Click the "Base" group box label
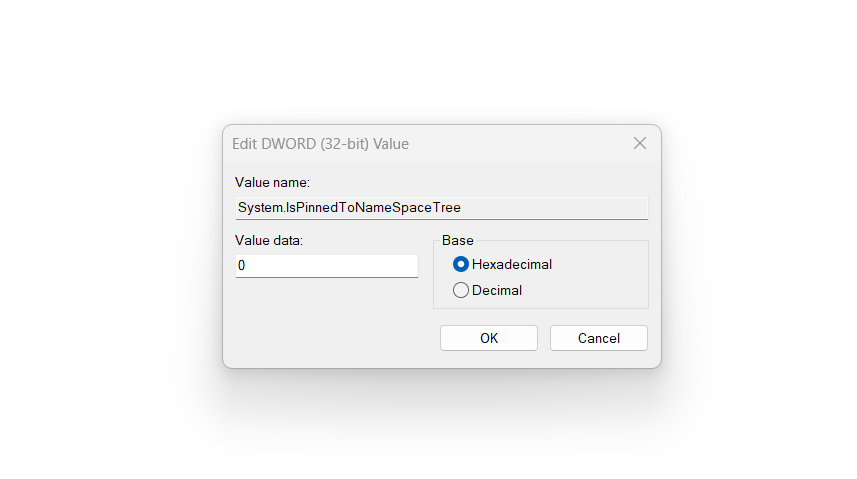Screen dimensions: 857x479 tap(458, 241)
